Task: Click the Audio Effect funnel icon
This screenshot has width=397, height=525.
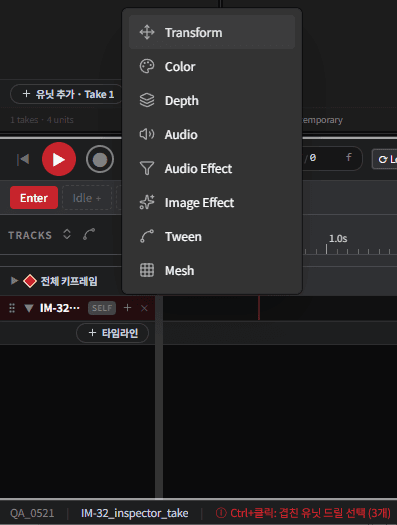Action: [147, 168]
